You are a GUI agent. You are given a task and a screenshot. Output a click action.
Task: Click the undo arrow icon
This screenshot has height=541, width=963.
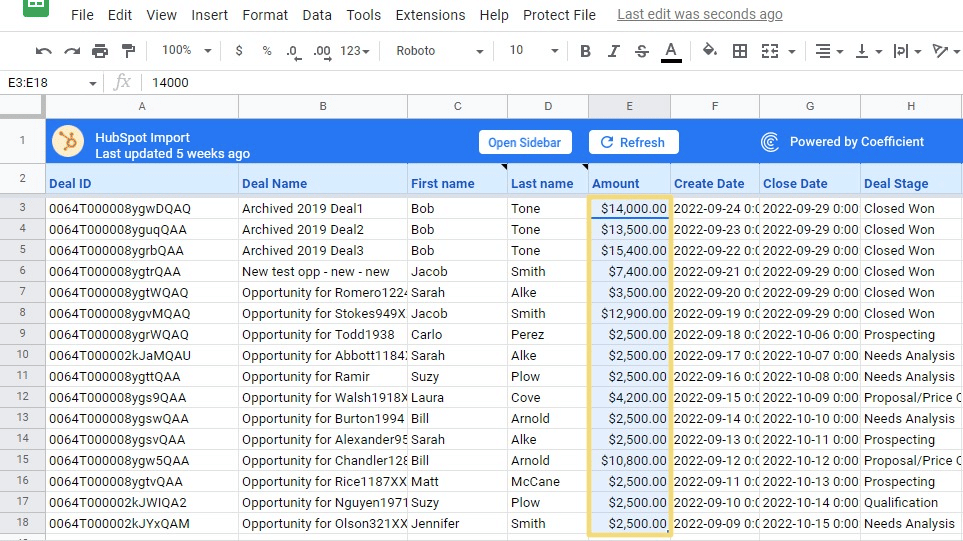(x=43, y=51)
